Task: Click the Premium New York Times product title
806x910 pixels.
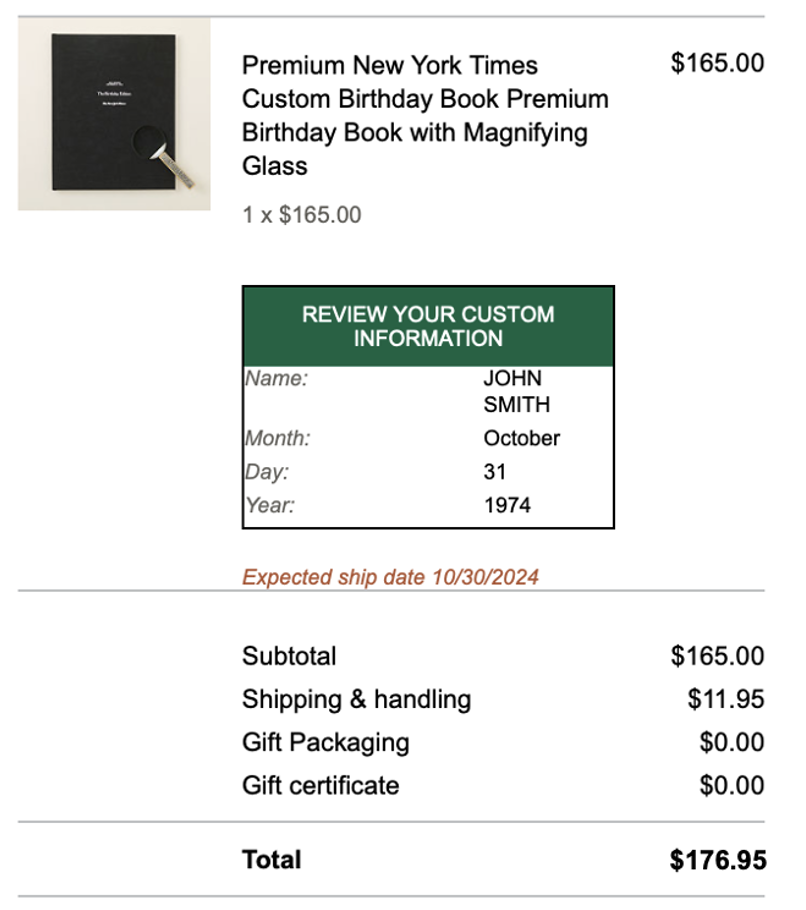Action: [425, 115]
